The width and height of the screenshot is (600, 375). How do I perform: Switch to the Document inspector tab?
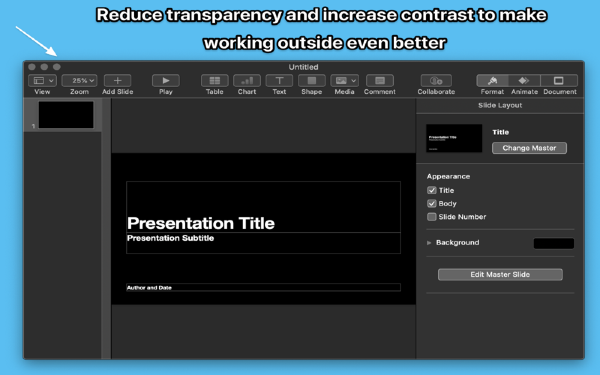559,81
